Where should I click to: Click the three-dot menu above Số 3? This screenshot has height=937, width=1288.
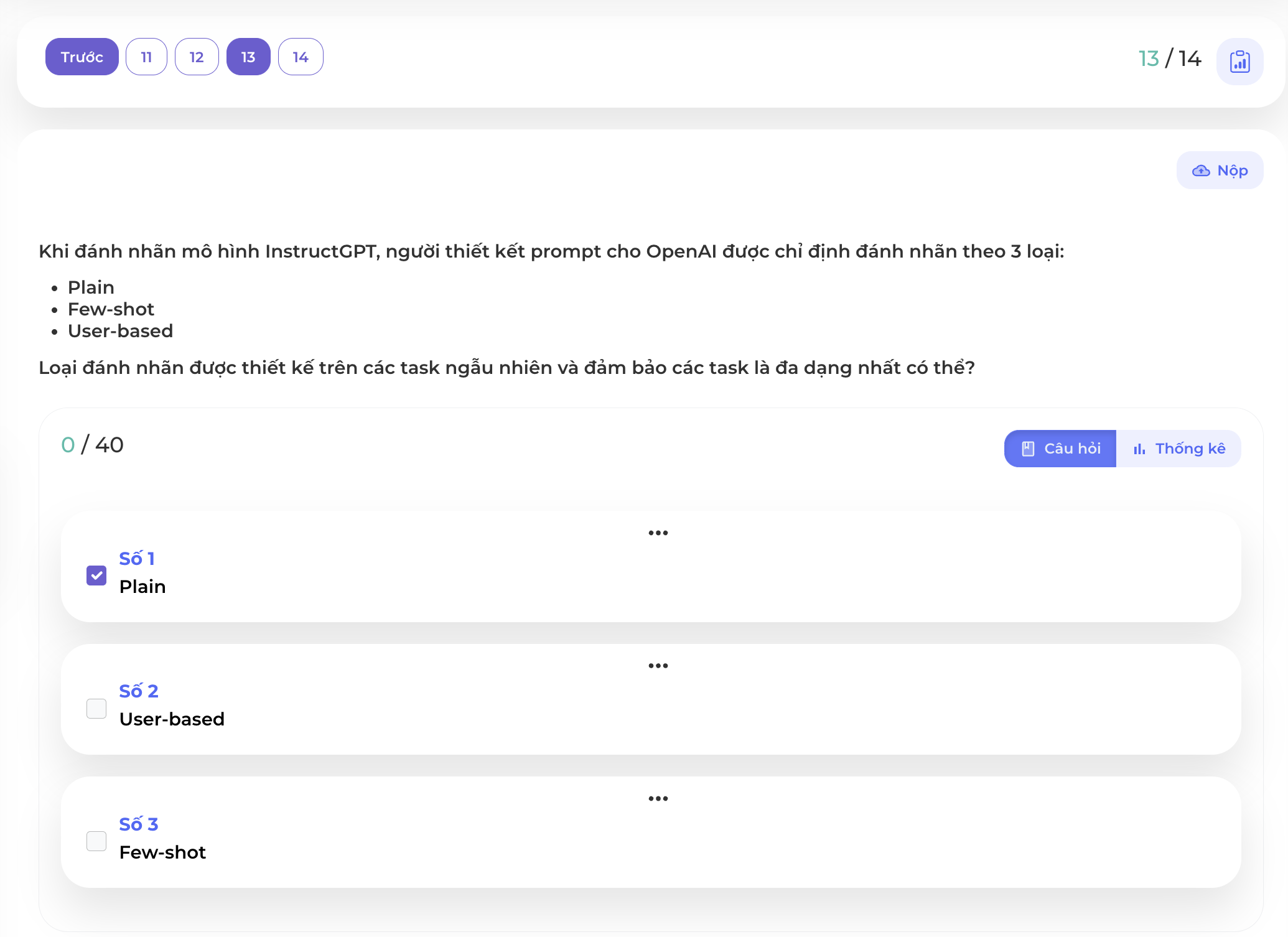coord(658,798)
